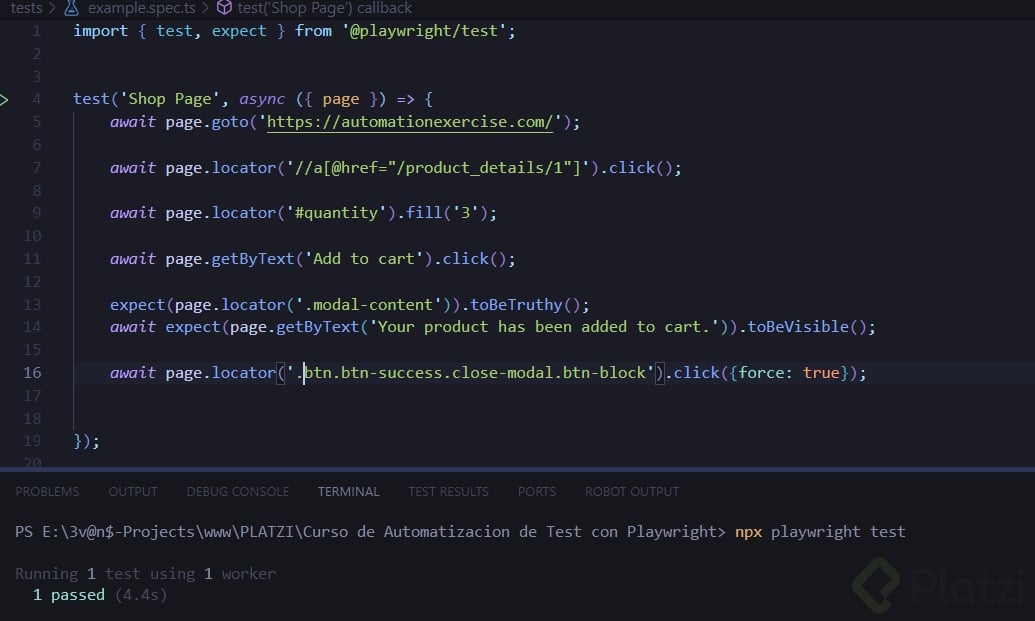Open the 'tests' breadcrumb folder
This screenshot has height=621, width=1035.
(26, 8)
